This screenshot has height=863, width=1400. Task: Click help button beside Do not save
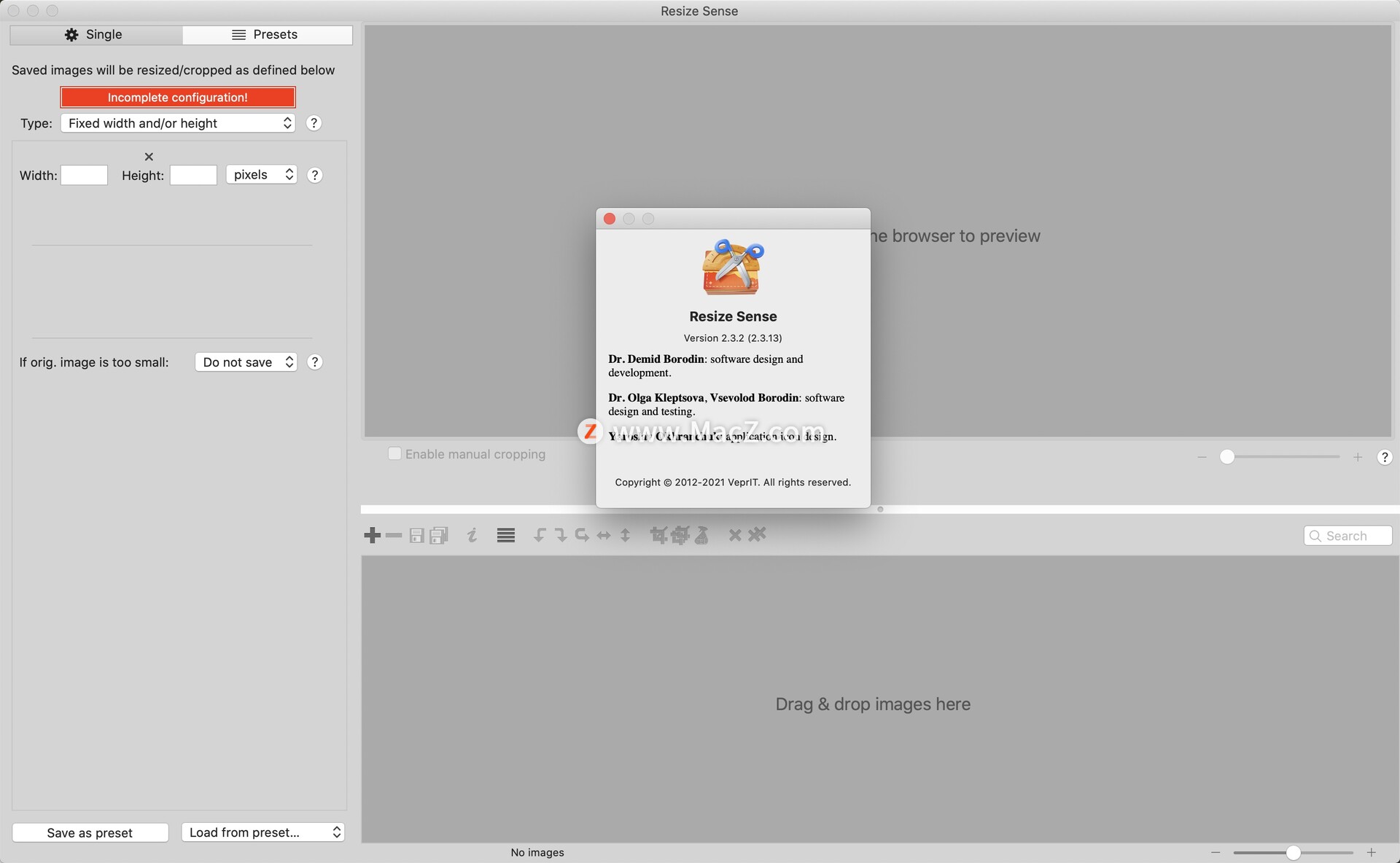coord(314,362)
